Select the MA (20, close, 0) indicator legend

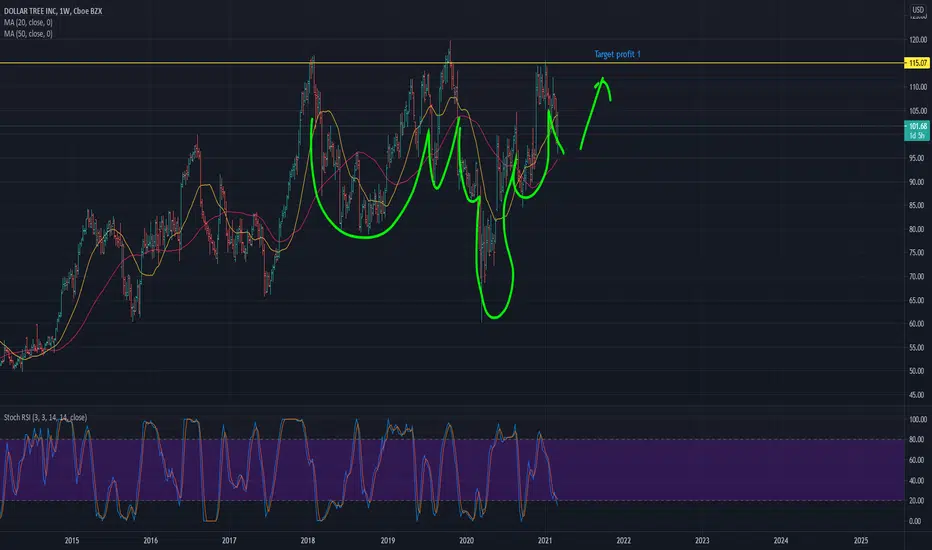coord(28,23)
